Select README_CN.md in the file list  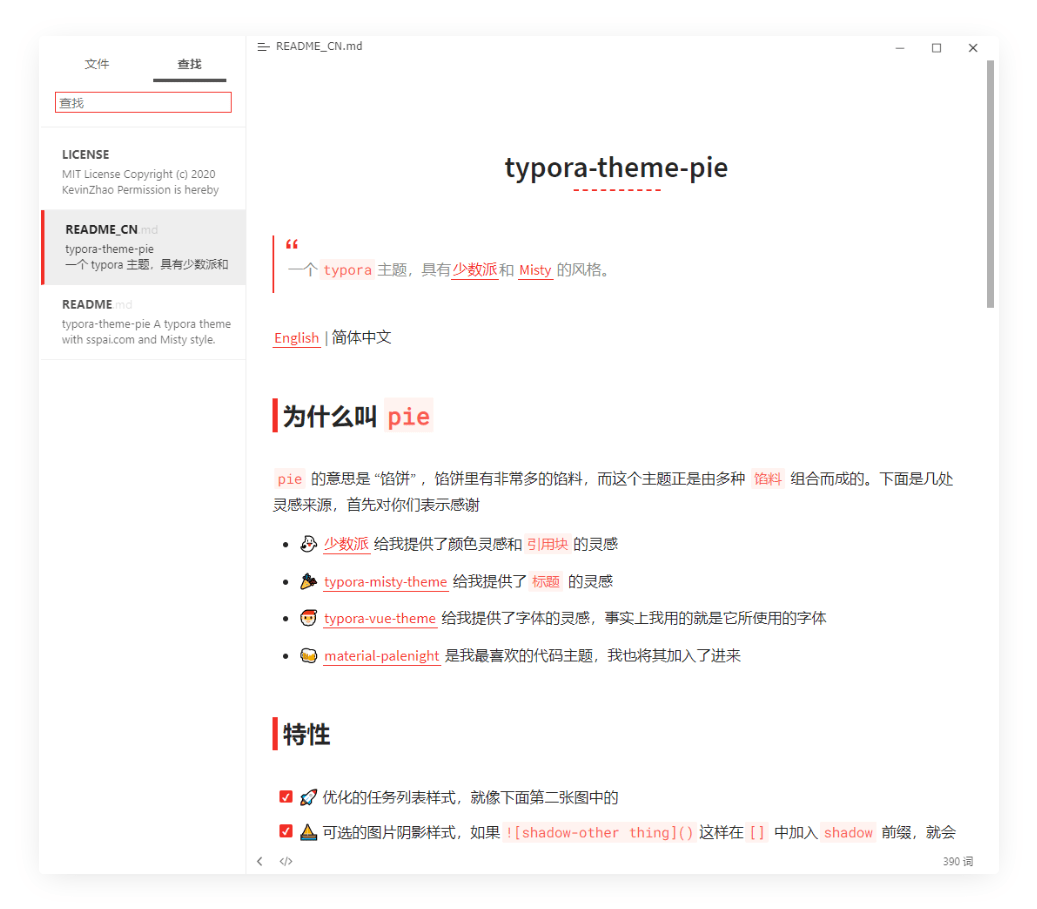pos(143,247)
